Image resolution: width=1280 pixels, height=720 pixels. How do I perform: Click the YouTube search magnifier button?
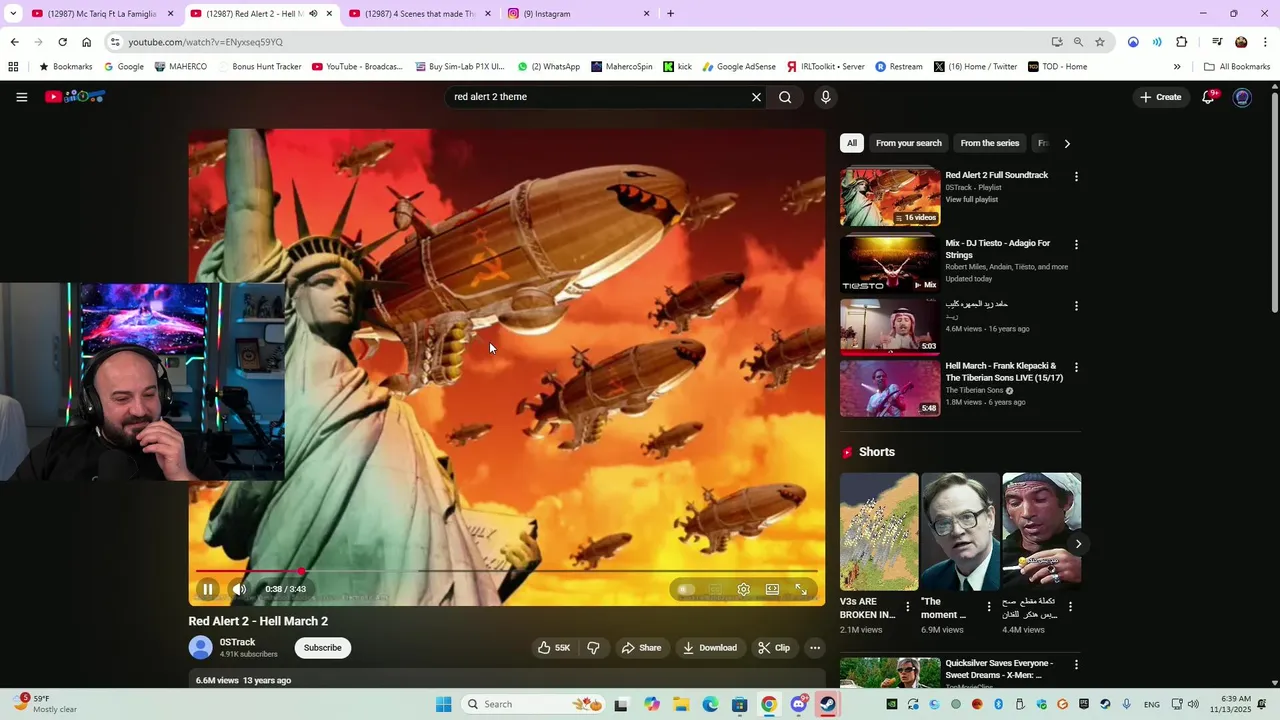785,97
